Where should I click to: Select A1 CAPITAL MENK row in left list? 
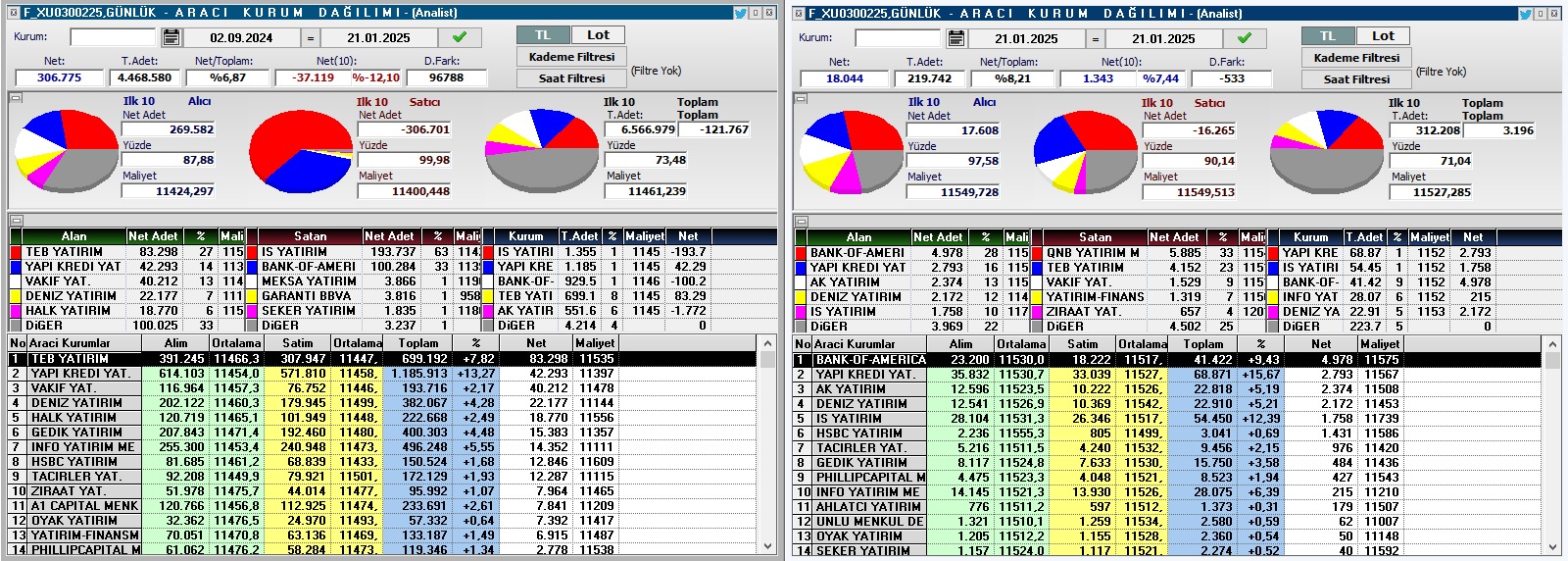(382, 506)
